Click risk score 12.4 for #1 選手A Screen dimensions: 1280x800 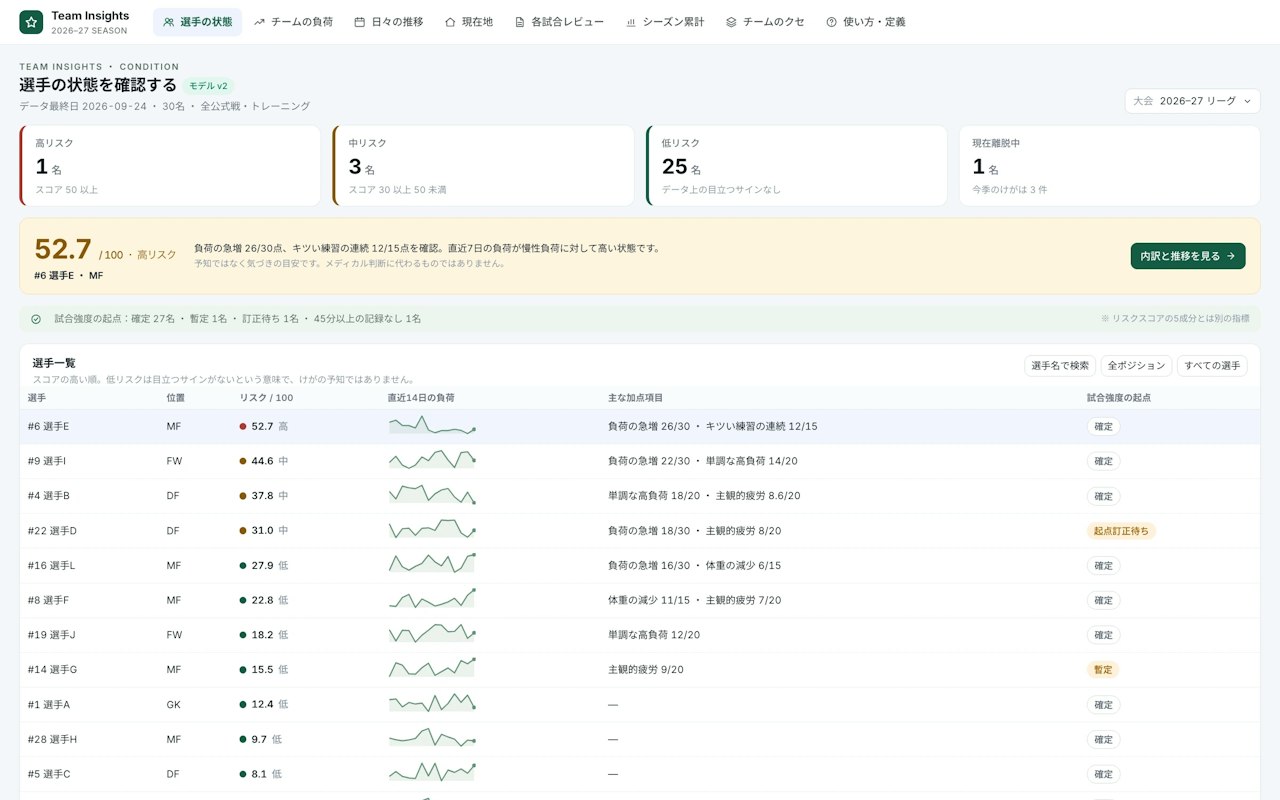pos(262,705)
